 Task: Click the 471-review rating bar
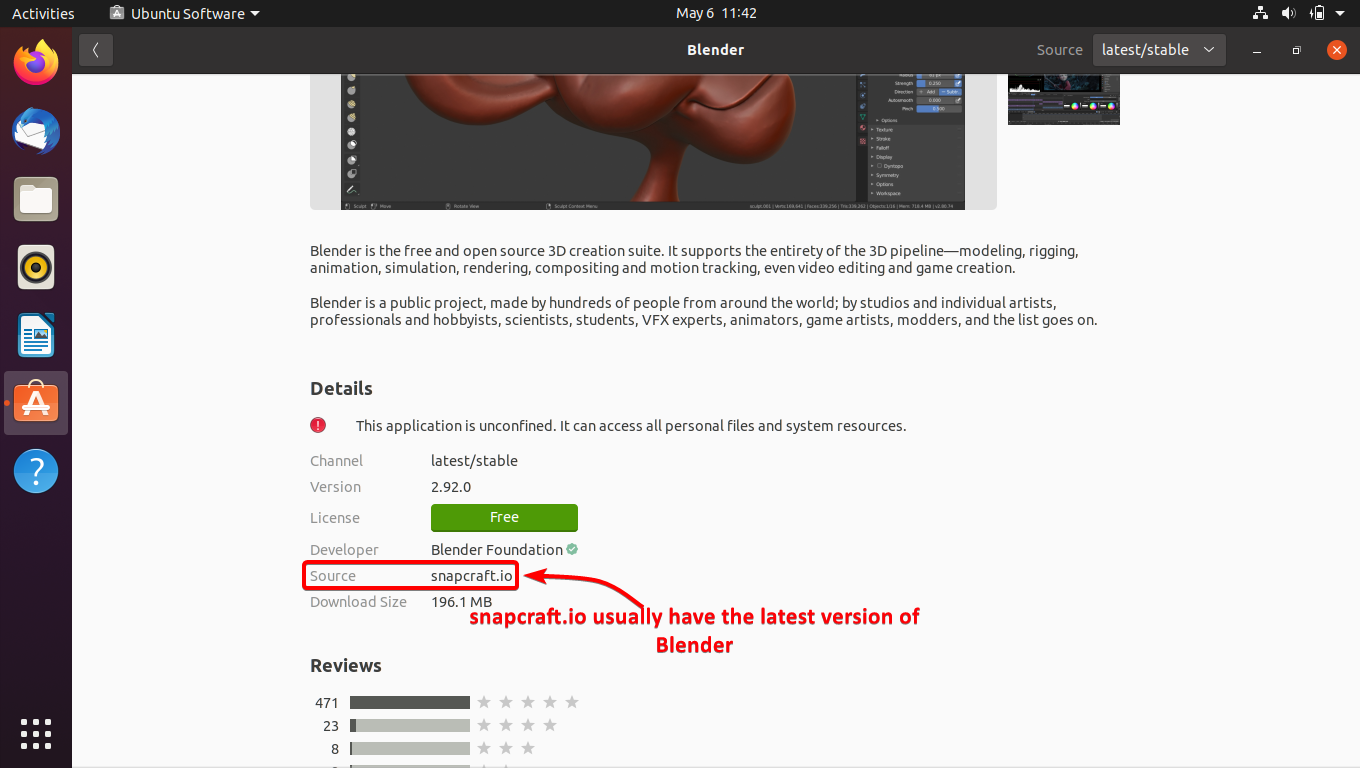pos(409,702)
